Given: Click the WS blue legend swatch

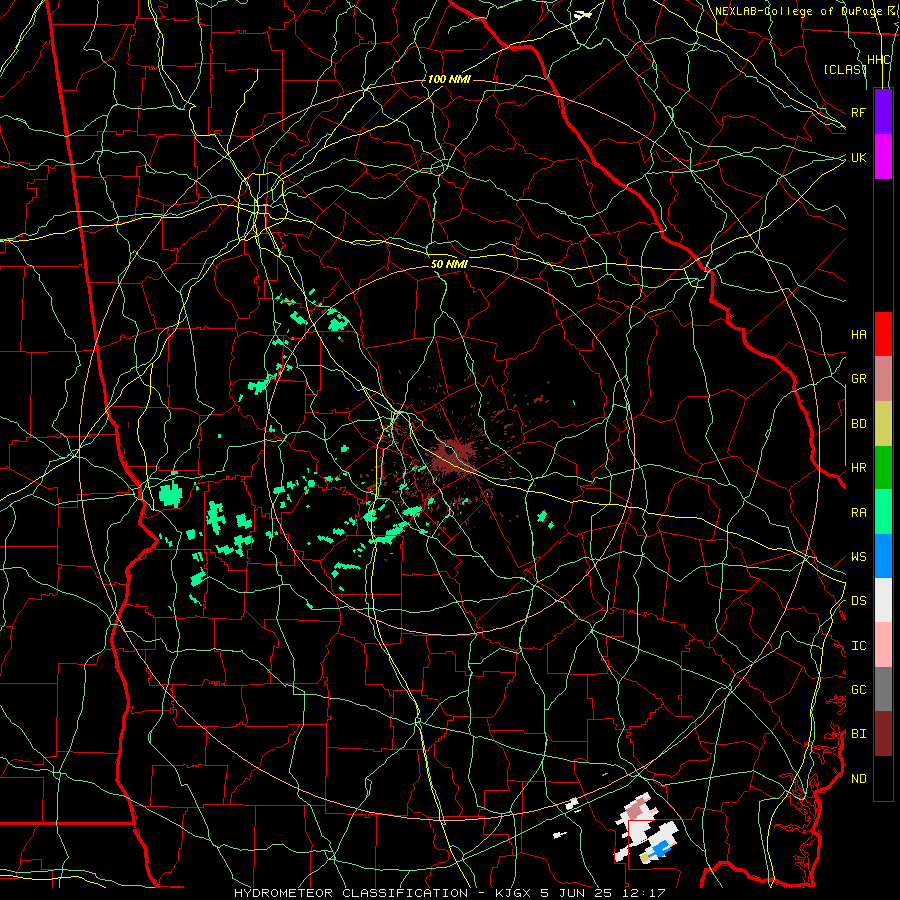Looking at the screenshot, I should click(x=883, y=556).
